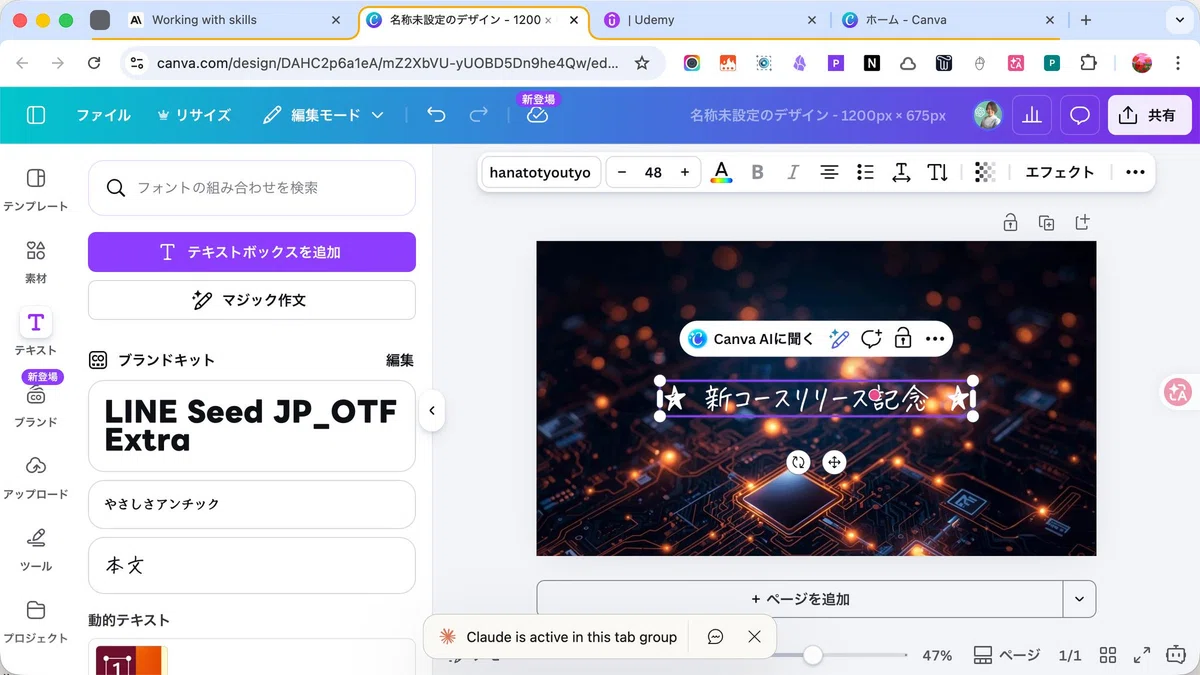Open the ブランド sidebar panel
This screenshot has width=1200, height=675.
pyautogui.click(x=36, y=405)
